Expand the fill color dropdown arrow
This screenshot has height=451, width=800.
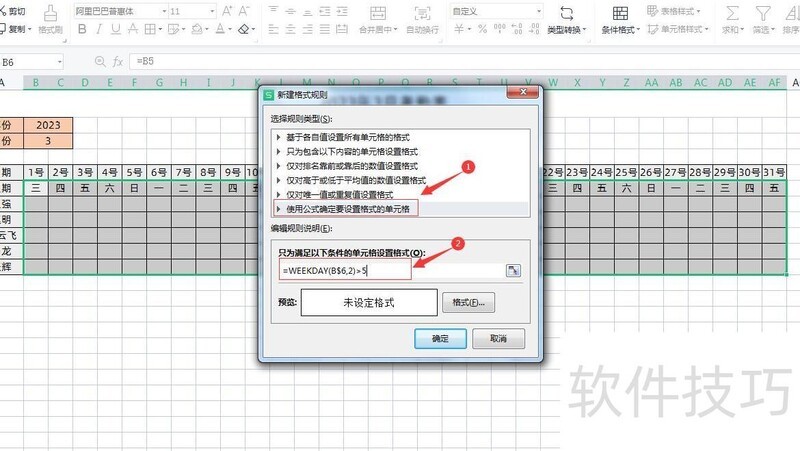point(206,29)
